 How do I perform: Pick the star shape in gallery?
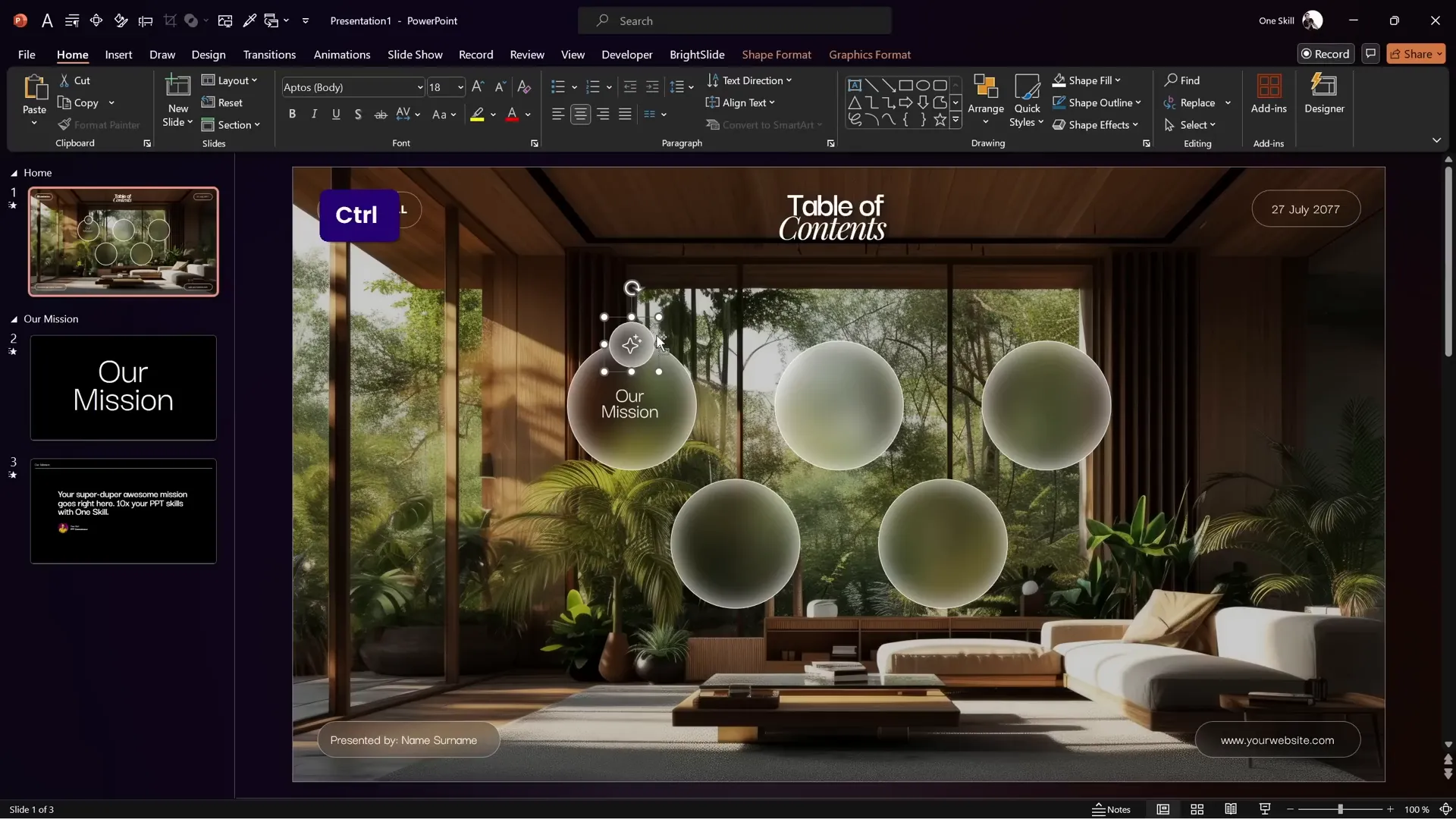940,120
